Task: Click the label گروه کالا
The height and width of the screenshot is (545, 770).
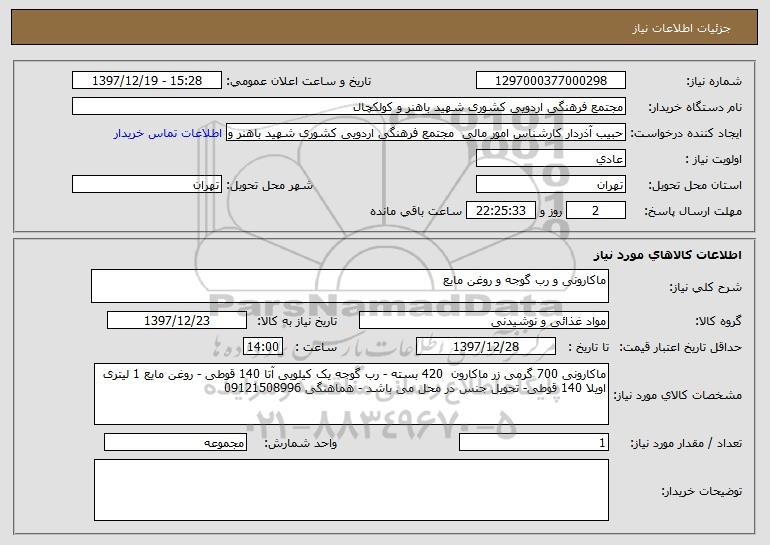Action: click(718, 322)
